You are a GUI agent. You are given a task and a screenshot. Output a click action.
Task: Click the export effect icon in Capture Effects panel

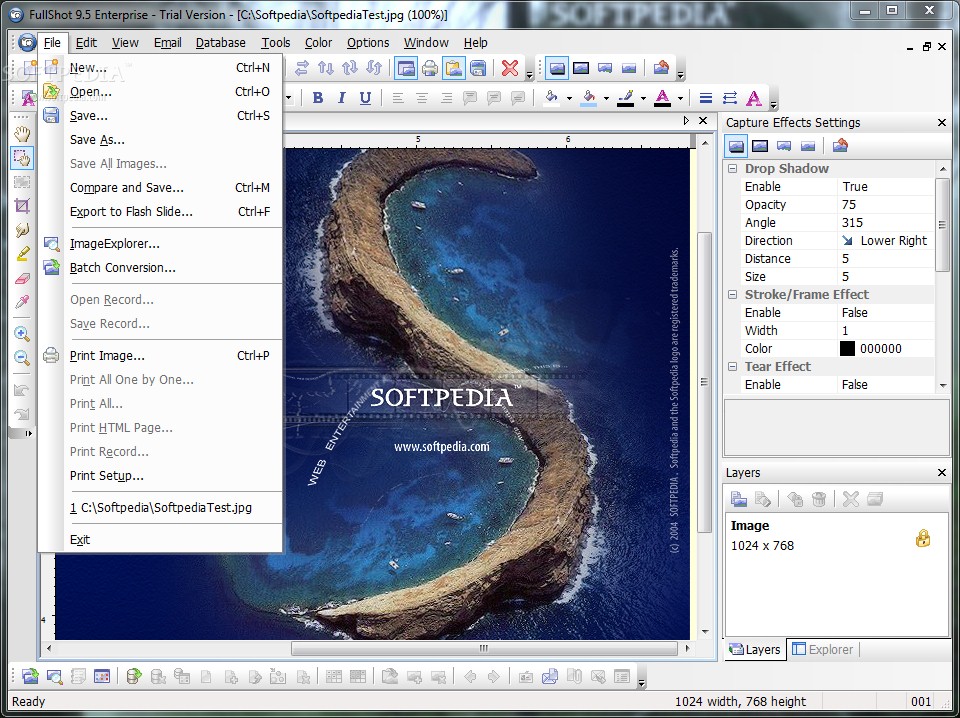[840, 146]
